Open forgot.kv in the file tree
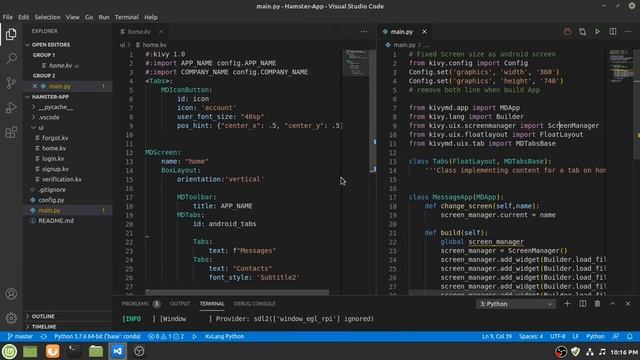The width and height of the screenshot is (640, 360). [x=55, y=138]
